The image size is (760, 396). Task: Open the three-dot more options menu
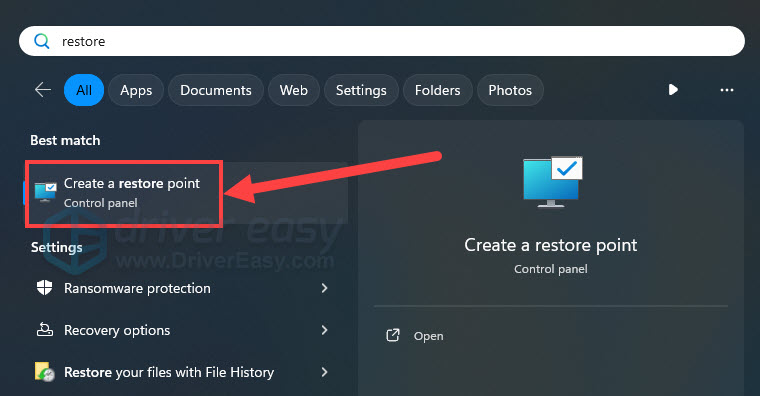[x=727, y=90]
